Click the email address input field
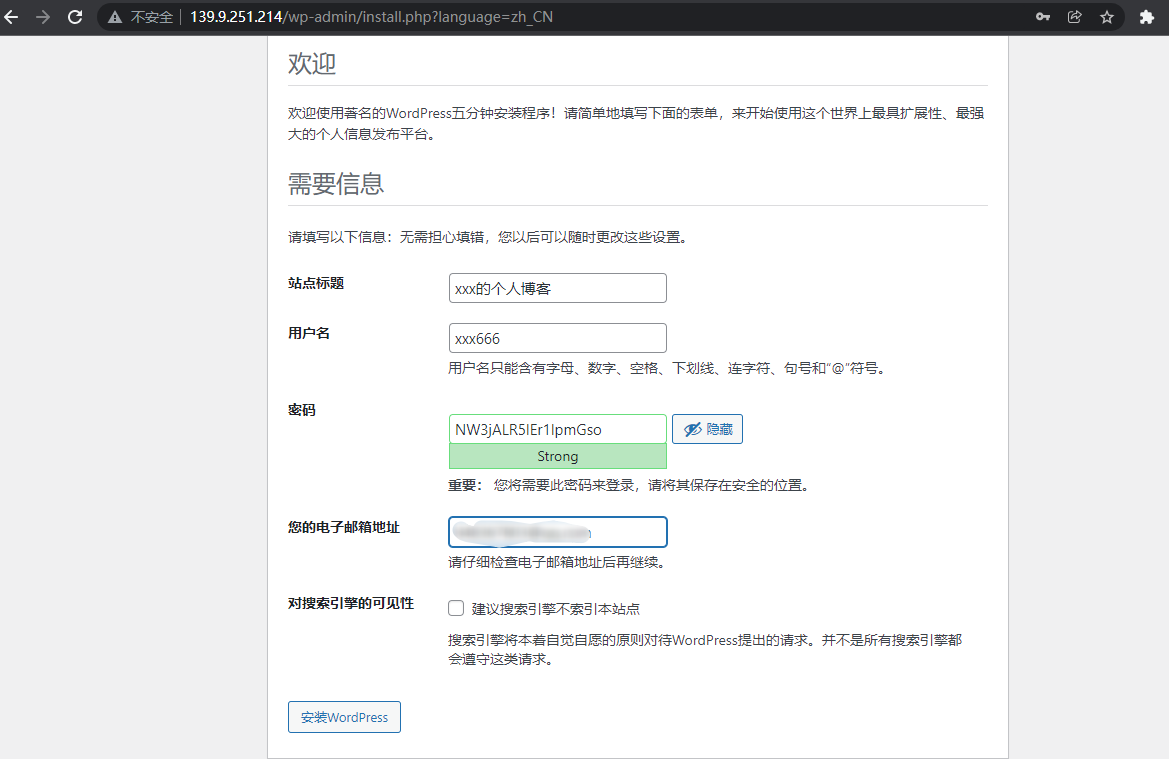The image size is (1169, 759). [558, 532]
